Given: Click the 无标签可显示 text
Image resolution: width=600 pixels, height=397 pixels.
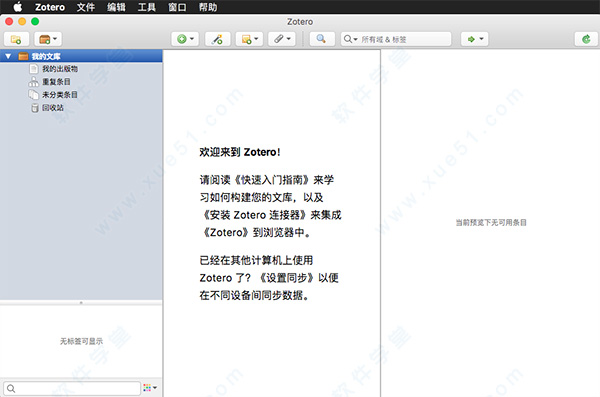Looking at the screenshot, I should point(82,341).
